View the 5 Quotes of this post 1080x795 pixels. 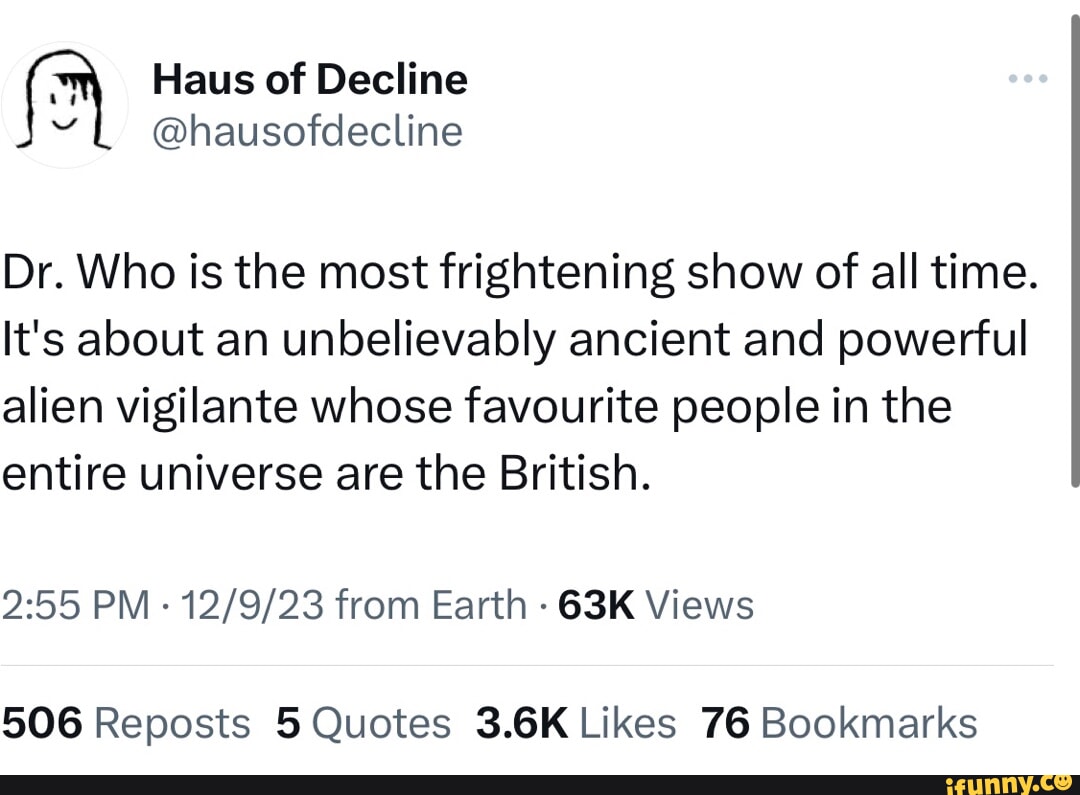point(363,722)
